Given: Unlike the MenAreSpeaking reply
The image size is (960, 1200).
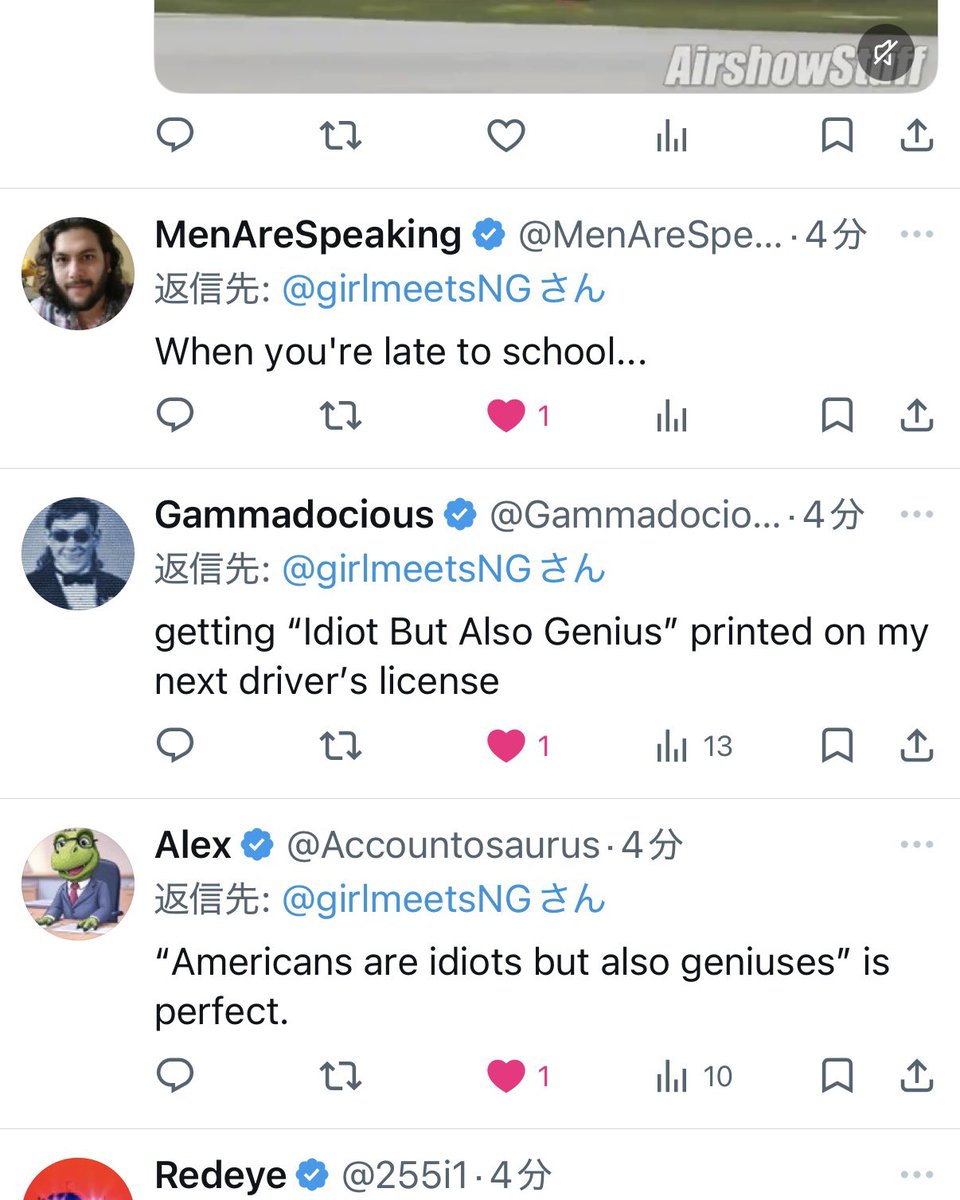Looking at the screenshot, I should coord(505,416).
